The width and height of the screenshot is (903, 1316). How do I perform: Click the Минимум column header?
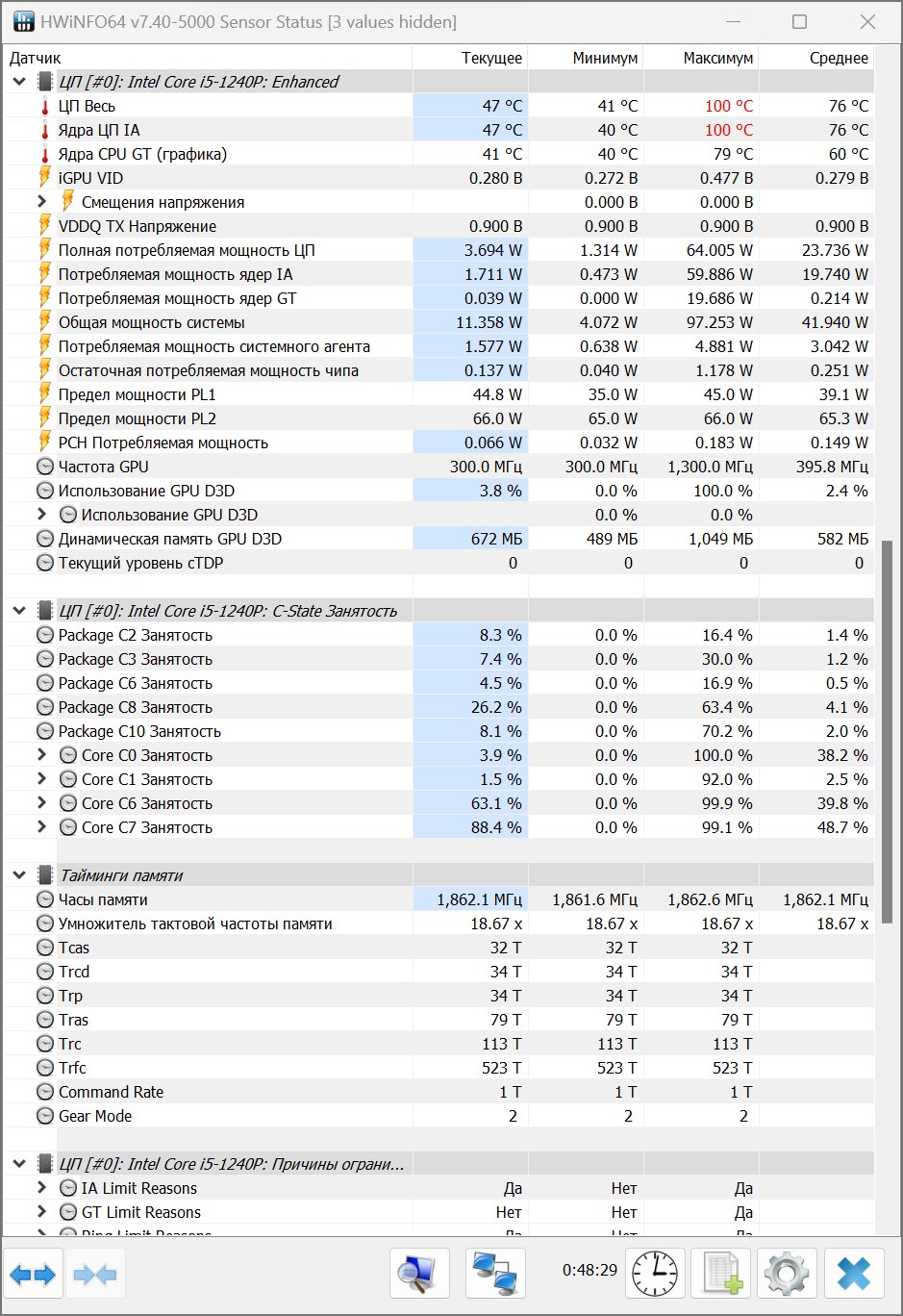click(x=586, y=58)
